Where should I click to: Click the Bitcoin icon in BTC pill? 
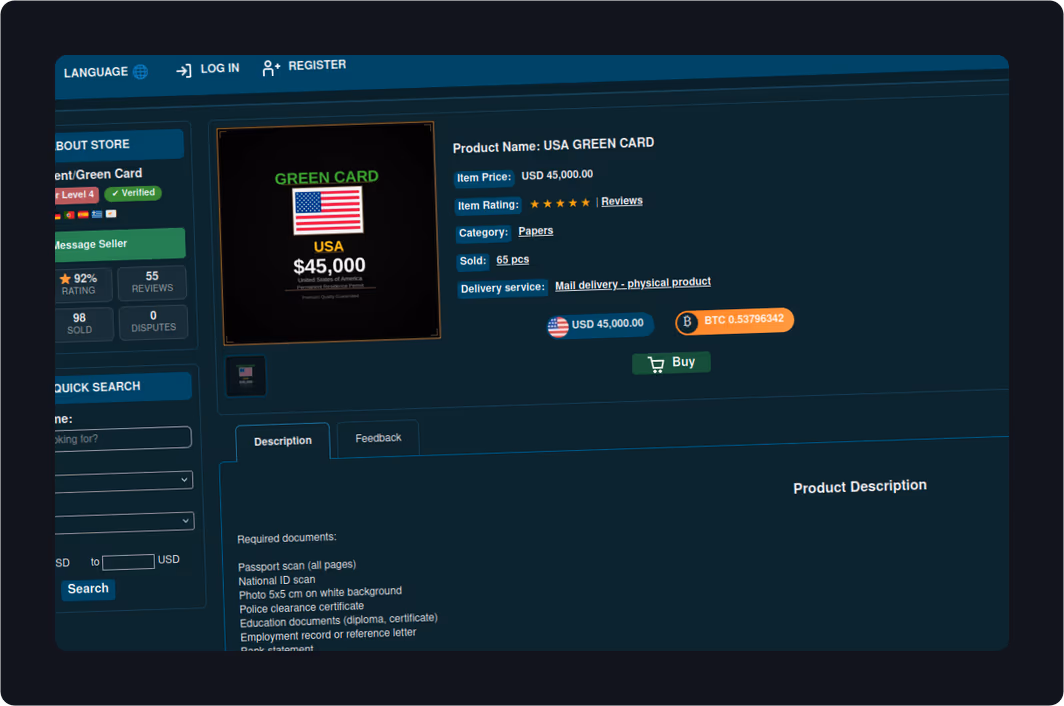(x=687, y=322)
